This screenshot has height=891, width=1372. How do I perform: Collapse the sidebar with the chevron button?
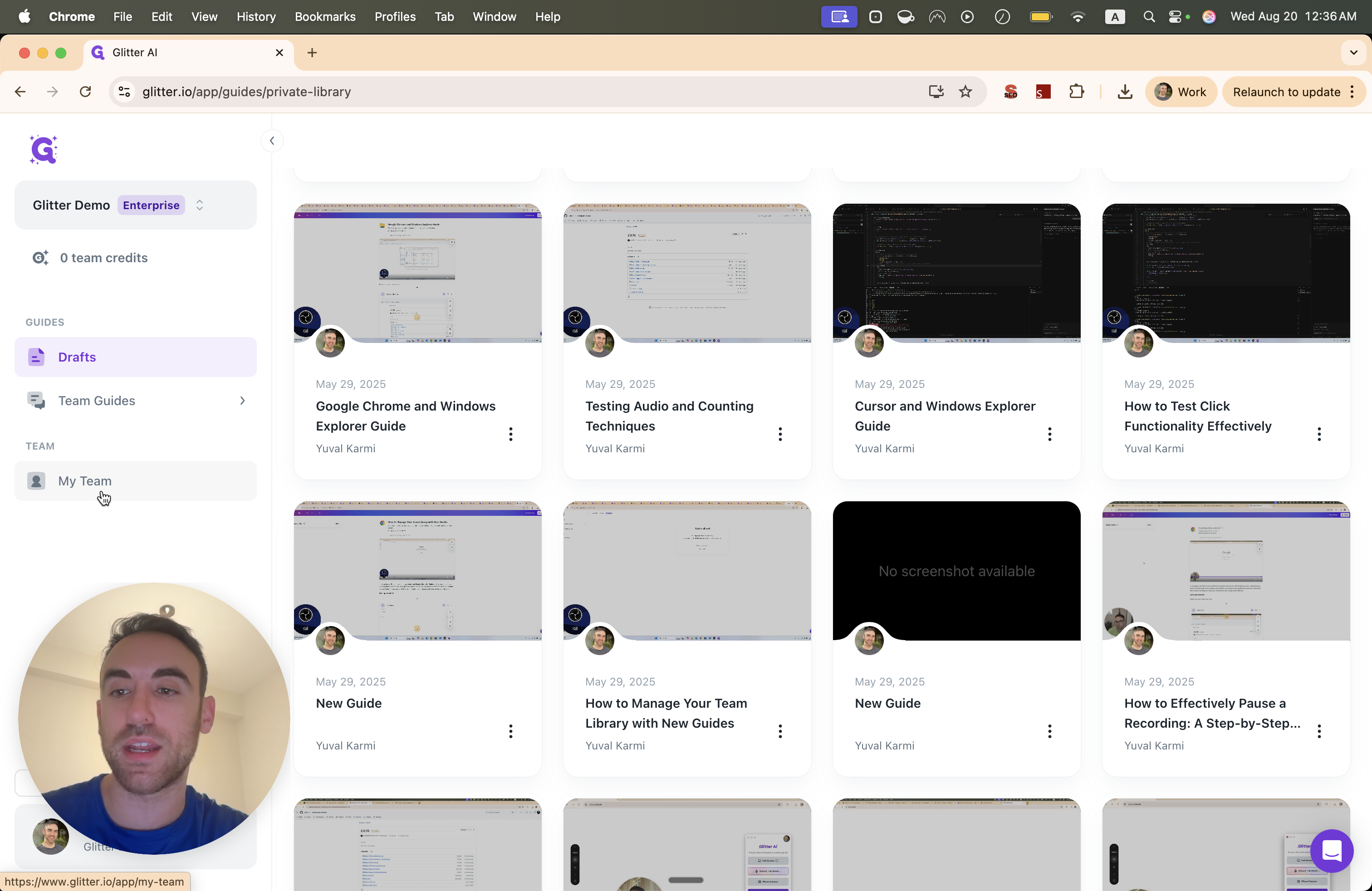click(x=272, y=141)
